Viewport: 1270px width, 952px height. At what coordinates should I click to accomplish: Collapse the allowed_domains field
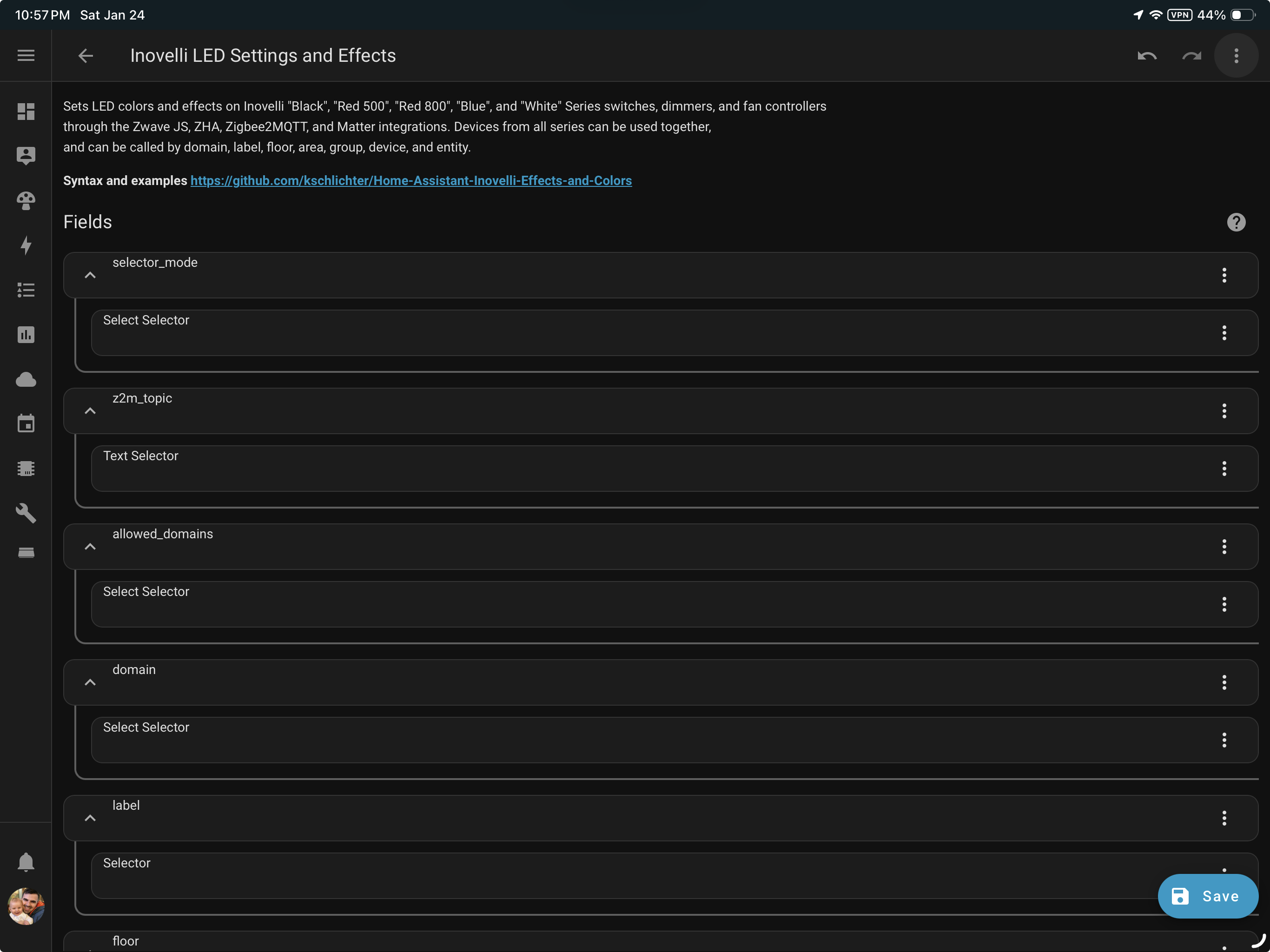(90, 547)
